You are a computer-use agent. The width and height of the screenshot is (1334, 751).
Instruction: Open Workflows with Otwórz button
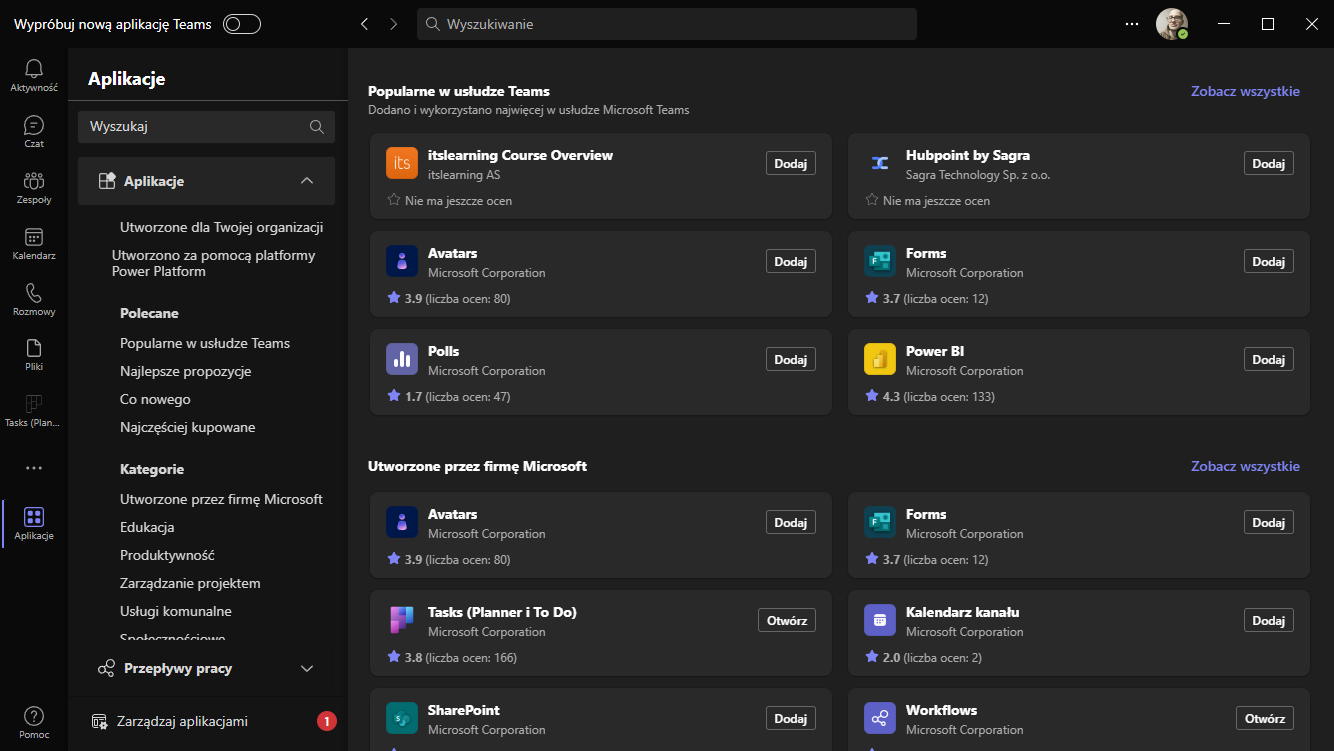point(1265,718)
